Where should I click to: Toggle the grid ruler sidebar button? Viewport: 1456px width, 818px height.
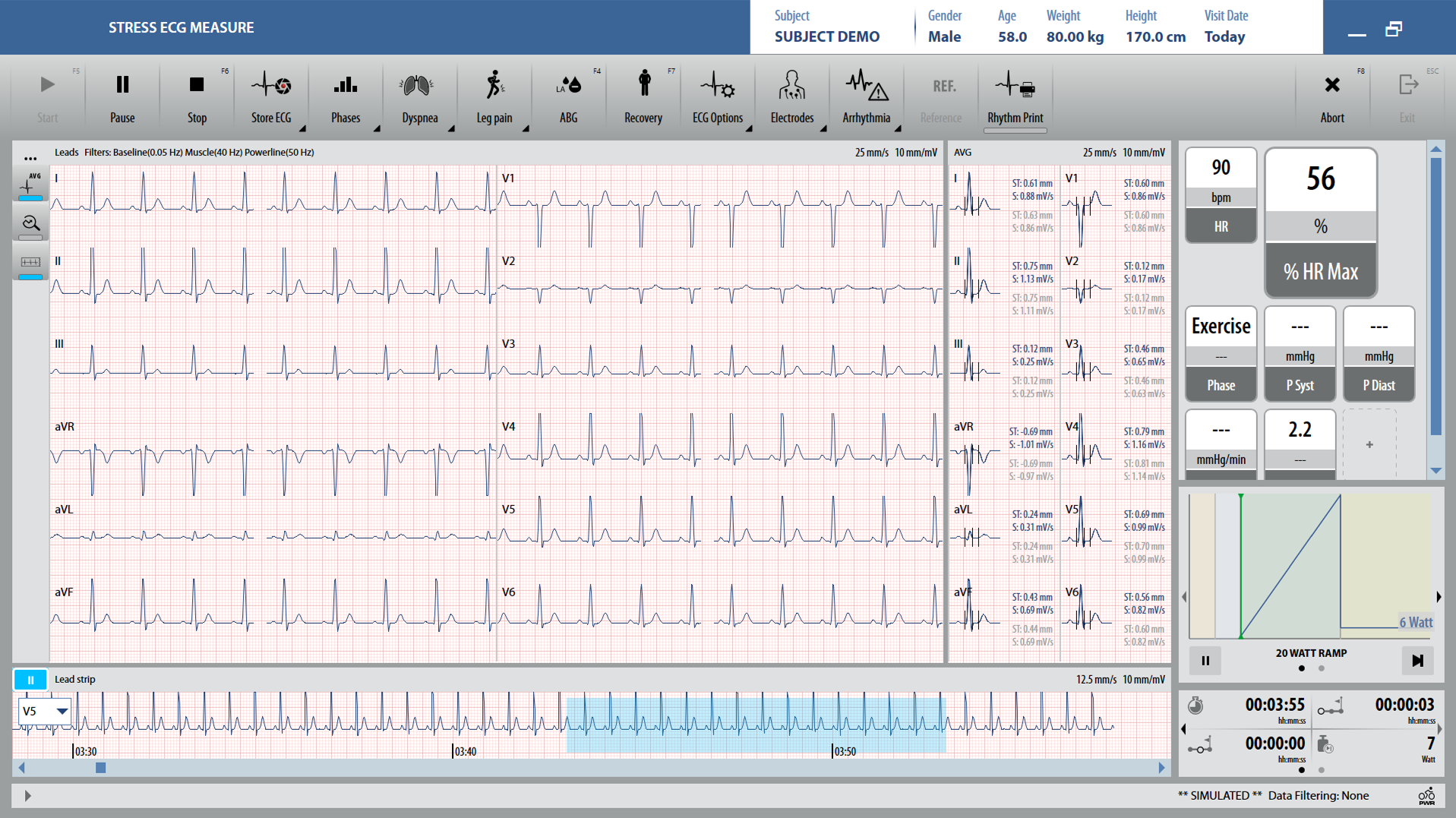(30, 264)
